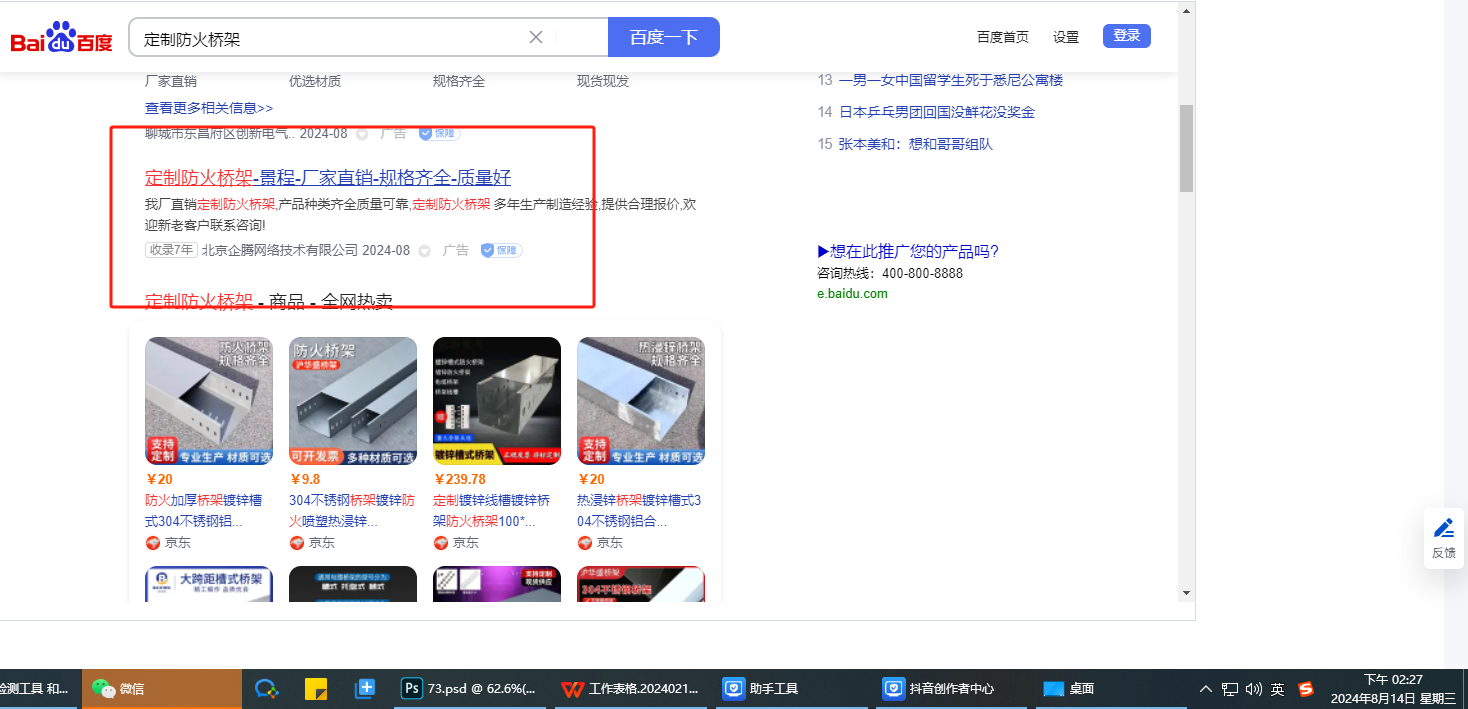Click 京东 icon under ¥9.8 product

[x=297, y=543]
